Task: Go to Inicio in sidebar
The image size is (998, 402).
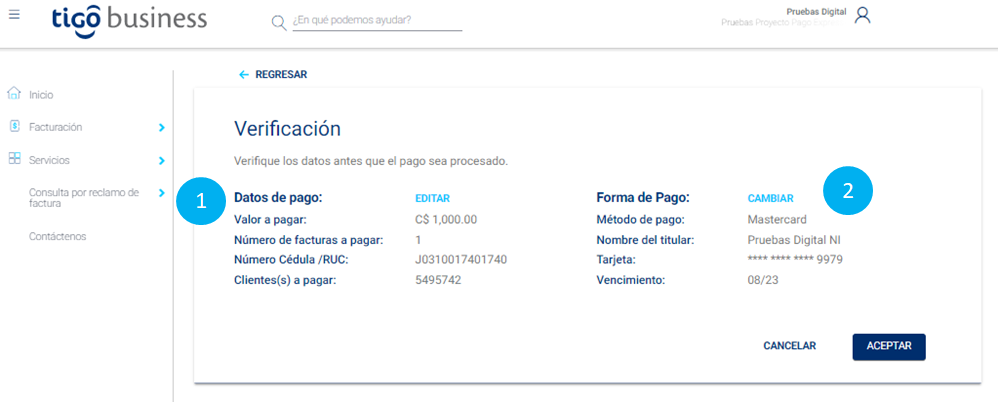Action: tap(41, 95)
